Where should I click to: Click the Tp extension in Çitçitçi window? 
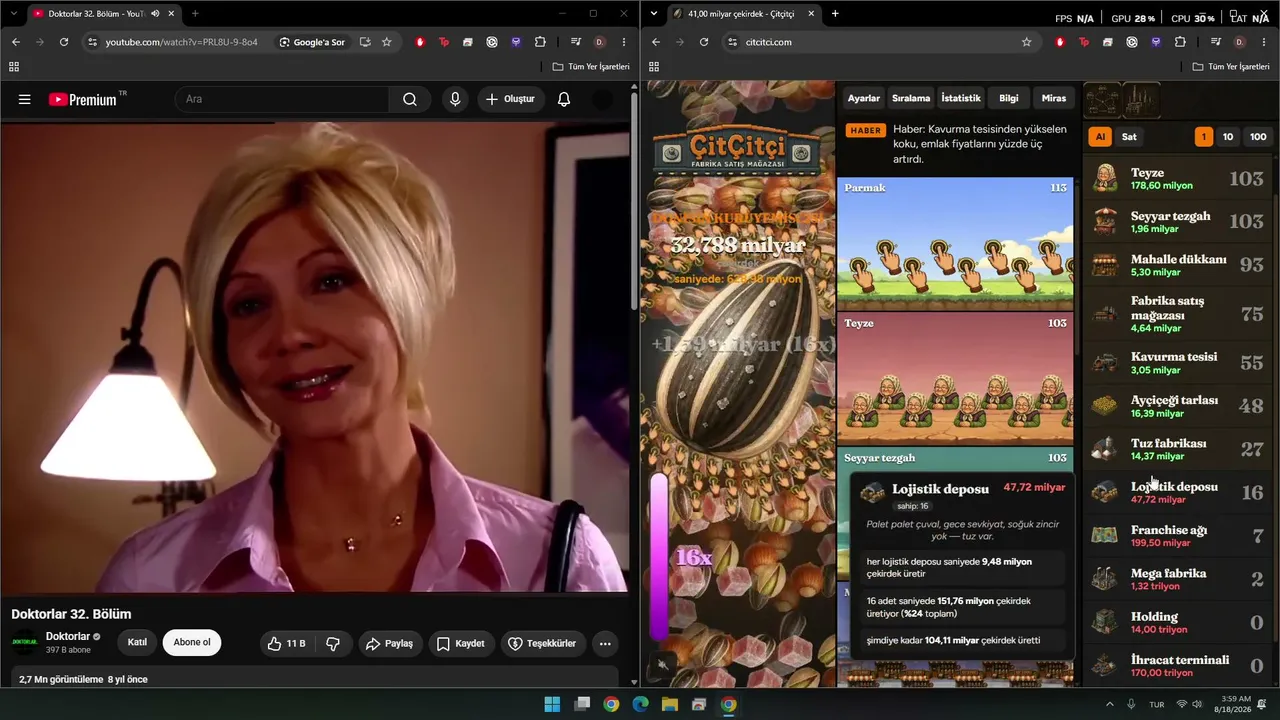click(x=1084, y=42)
